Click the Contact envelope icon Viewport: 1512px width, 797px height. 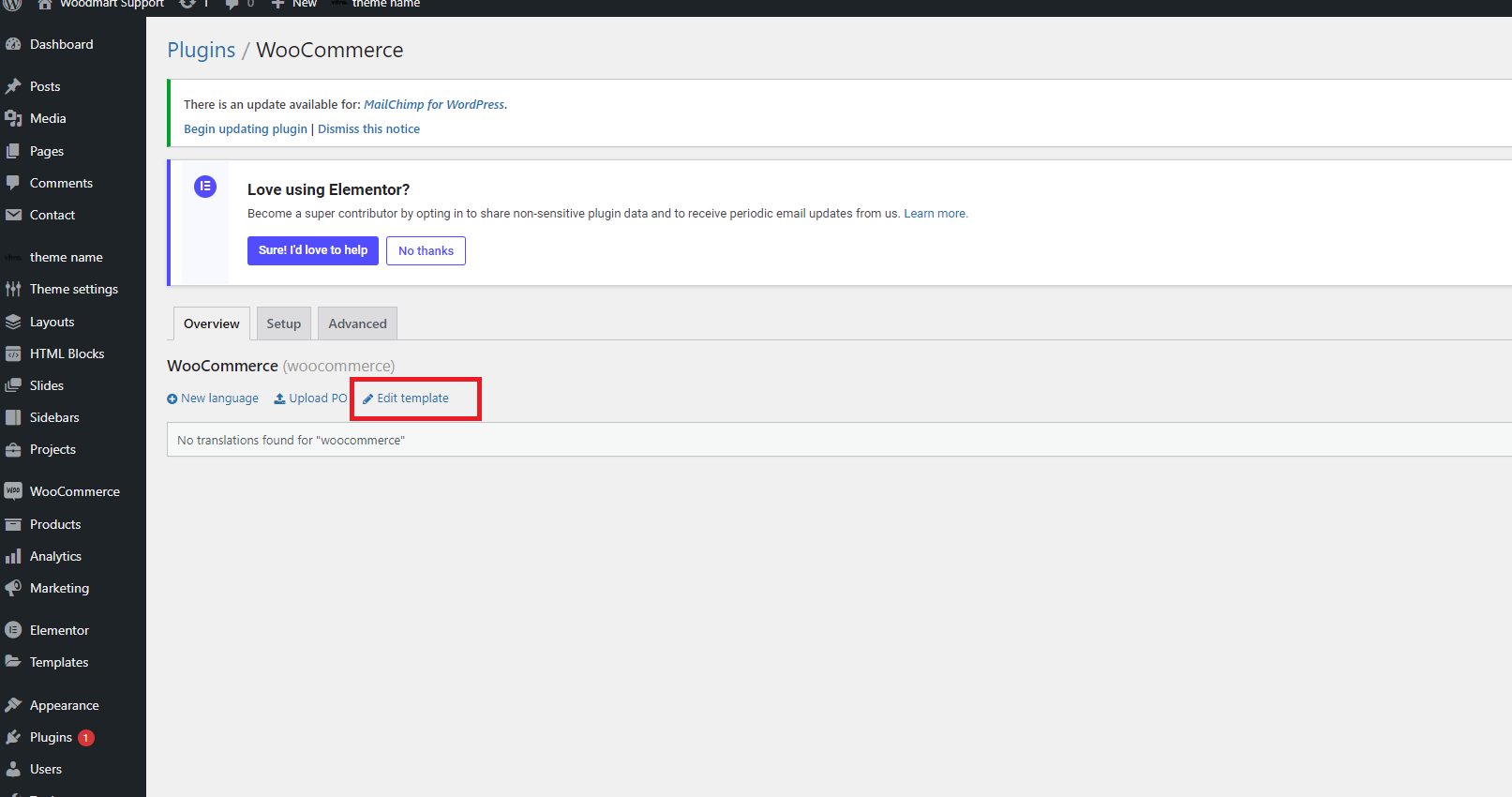pyautogui.click(x=13, y=215)
